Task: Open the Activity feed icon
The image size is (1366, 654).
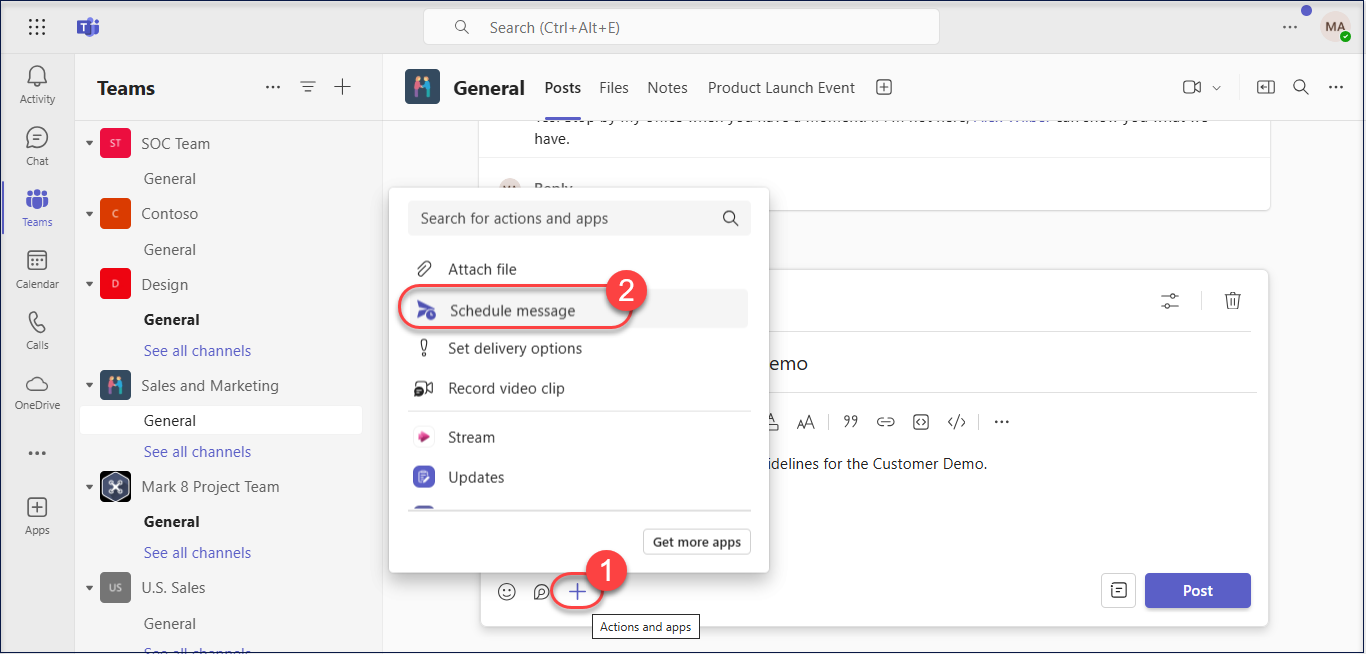Action: click(x=37, y=84)
